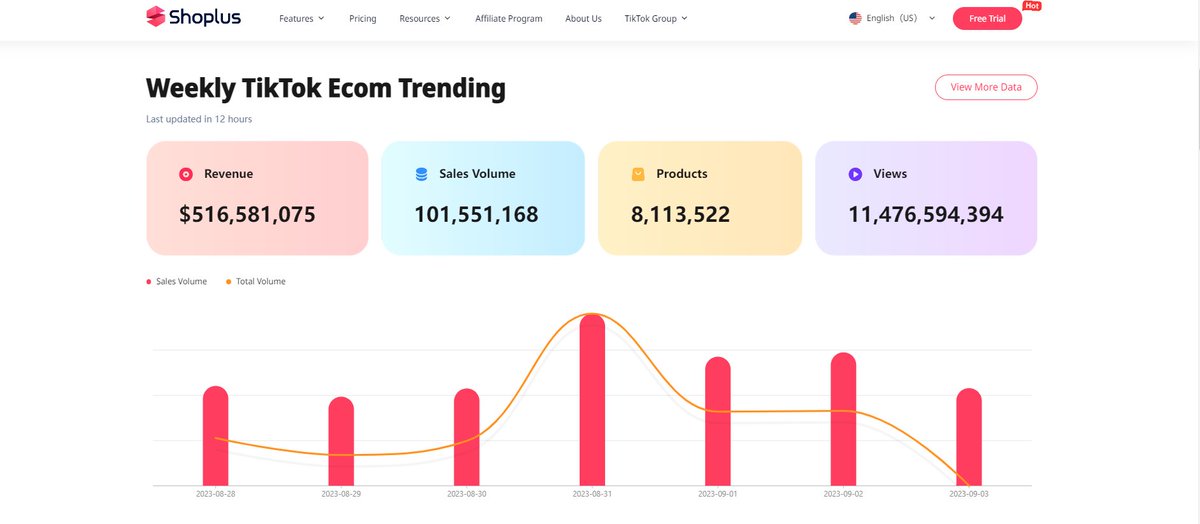Go to About Us
1200x524 pixels.
tap(583, 18)
